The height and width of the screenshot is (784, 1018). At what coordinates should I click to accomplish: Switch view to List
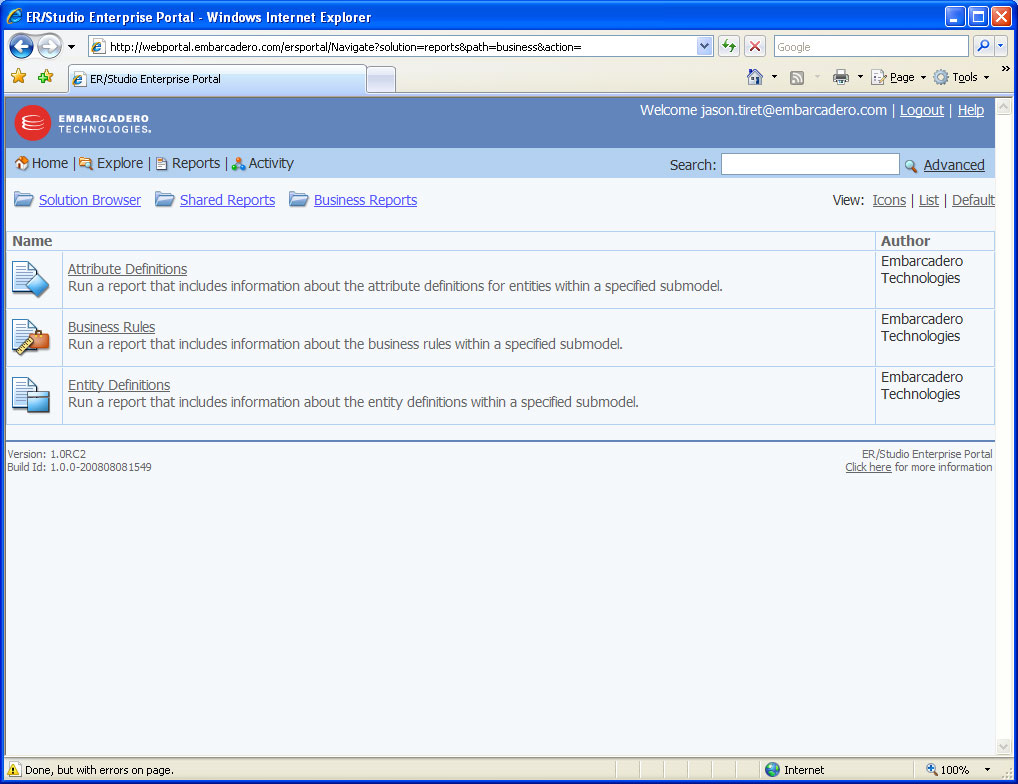(928, 200)
